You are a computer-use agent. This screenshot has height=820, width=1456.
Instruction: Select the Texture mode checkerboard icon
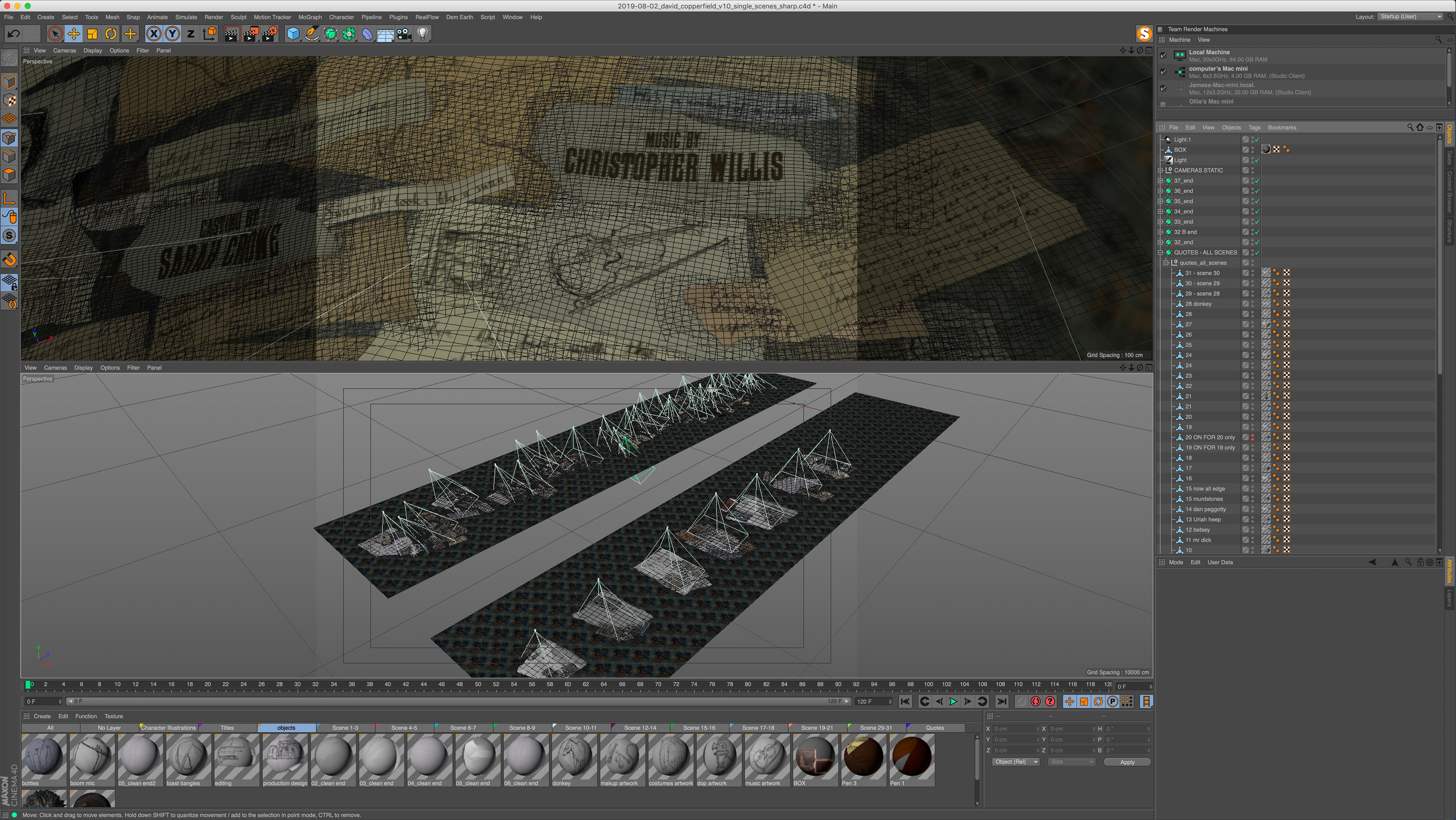pyautogui.click(x=9, y=100)
